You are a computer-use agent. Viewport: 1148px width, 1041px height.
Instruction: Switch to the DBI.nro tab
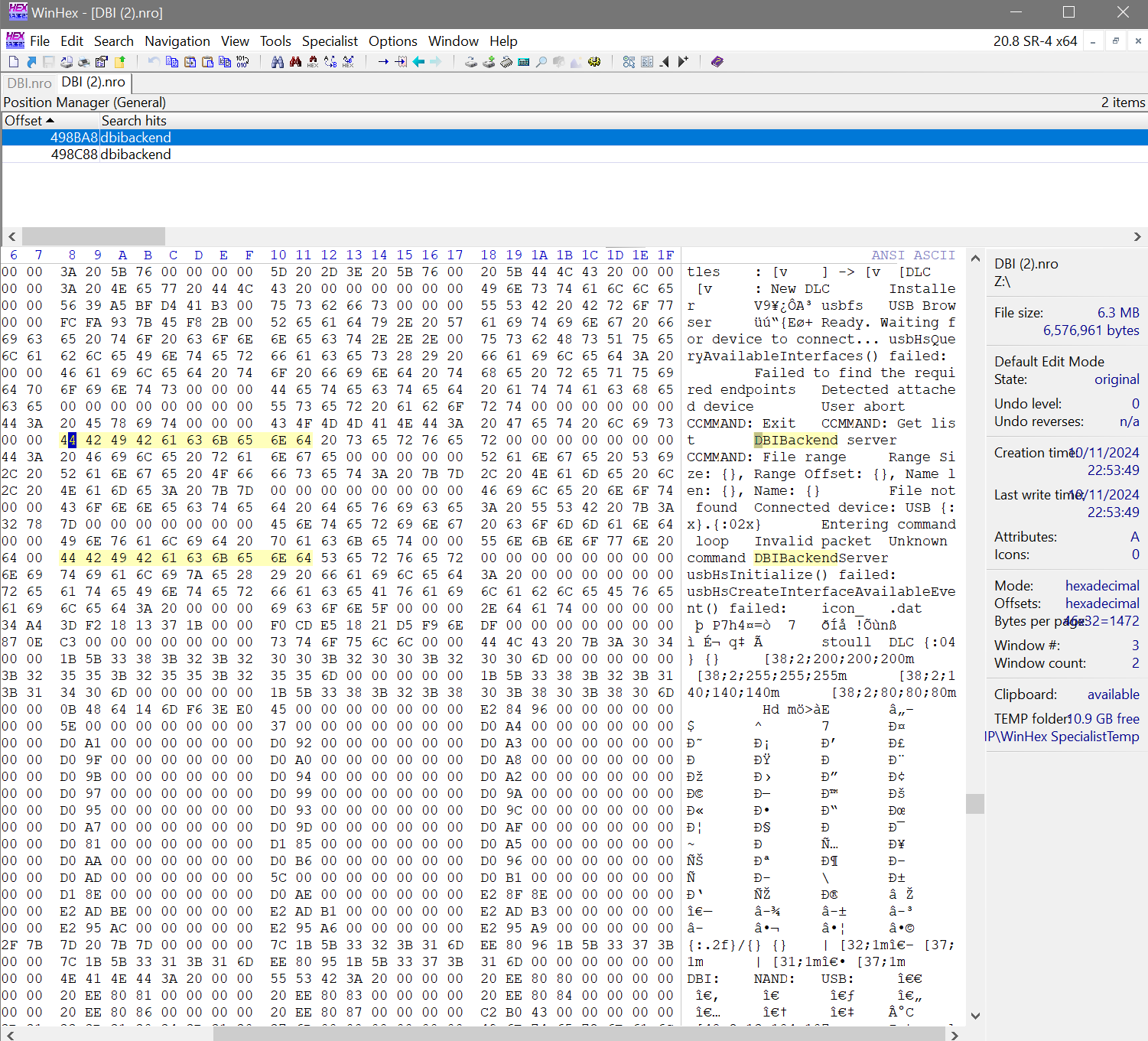(x=29, y=83)
